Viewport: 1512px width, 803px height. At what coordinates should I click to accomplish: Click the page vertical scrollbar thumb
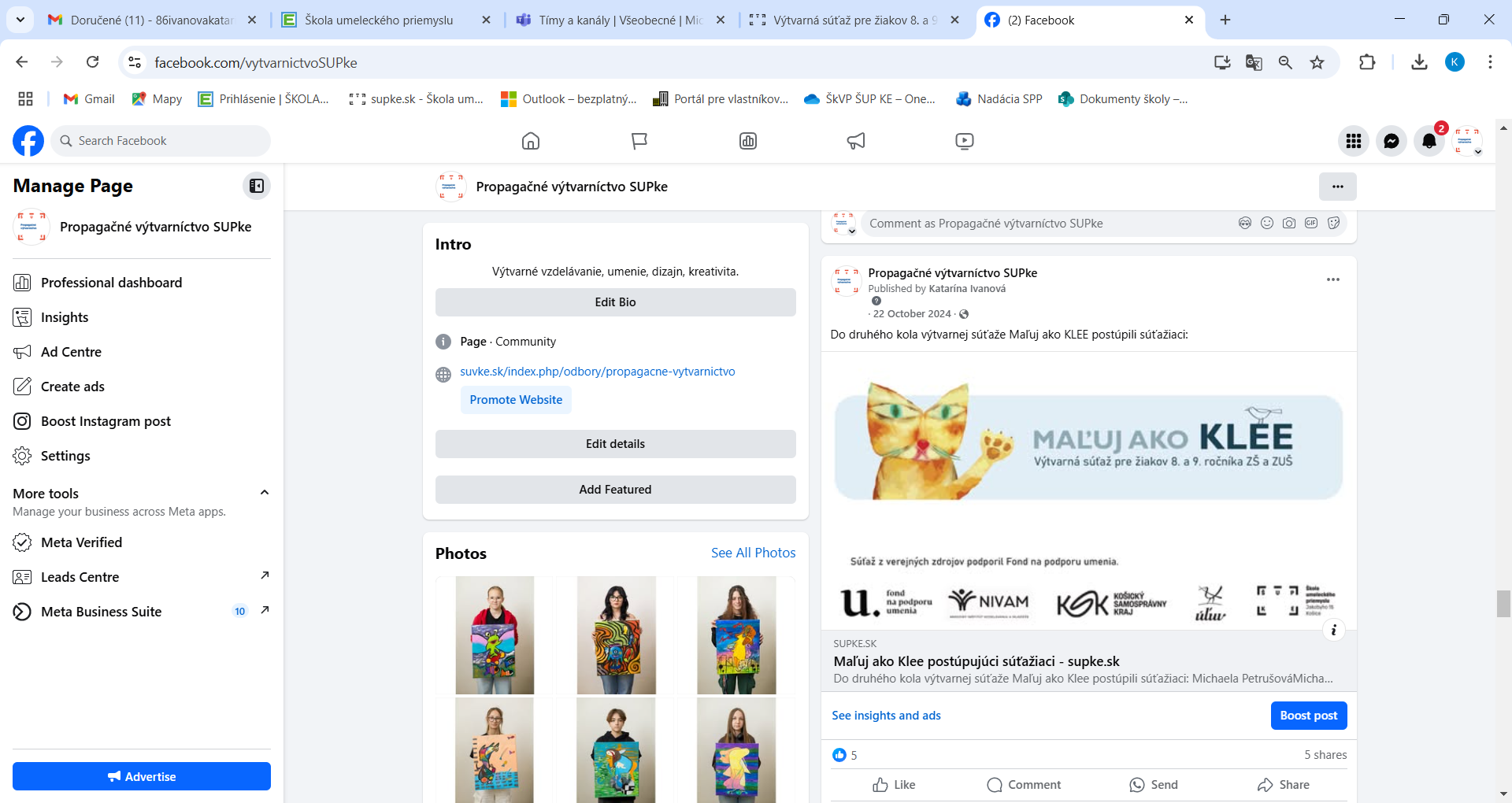[x=1503, y=604]
